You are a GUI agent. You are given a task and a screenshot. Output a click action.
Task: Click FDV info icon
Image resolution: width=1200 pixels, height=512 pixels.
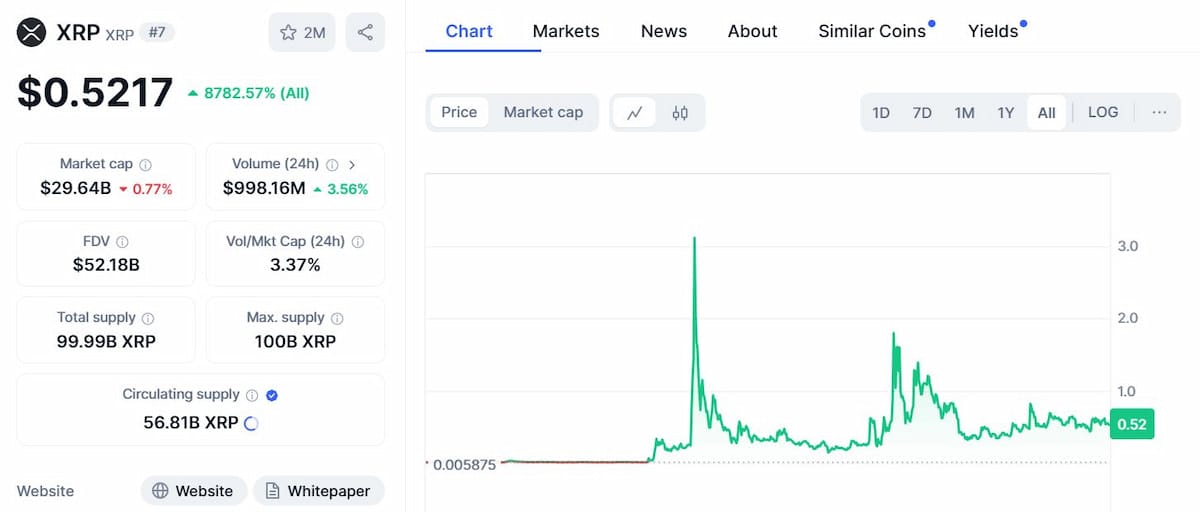coord(122,241)
